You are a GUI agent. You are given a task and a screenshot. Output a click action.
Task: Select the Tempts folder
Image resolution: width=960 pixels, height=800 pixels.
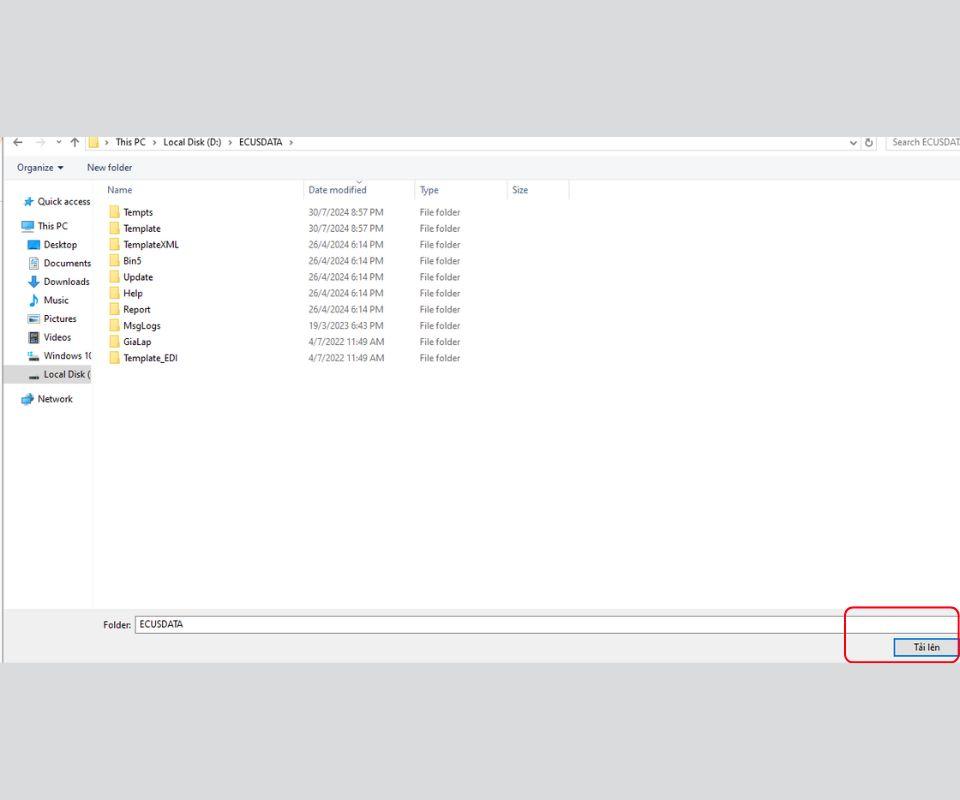tap(138, 212)
